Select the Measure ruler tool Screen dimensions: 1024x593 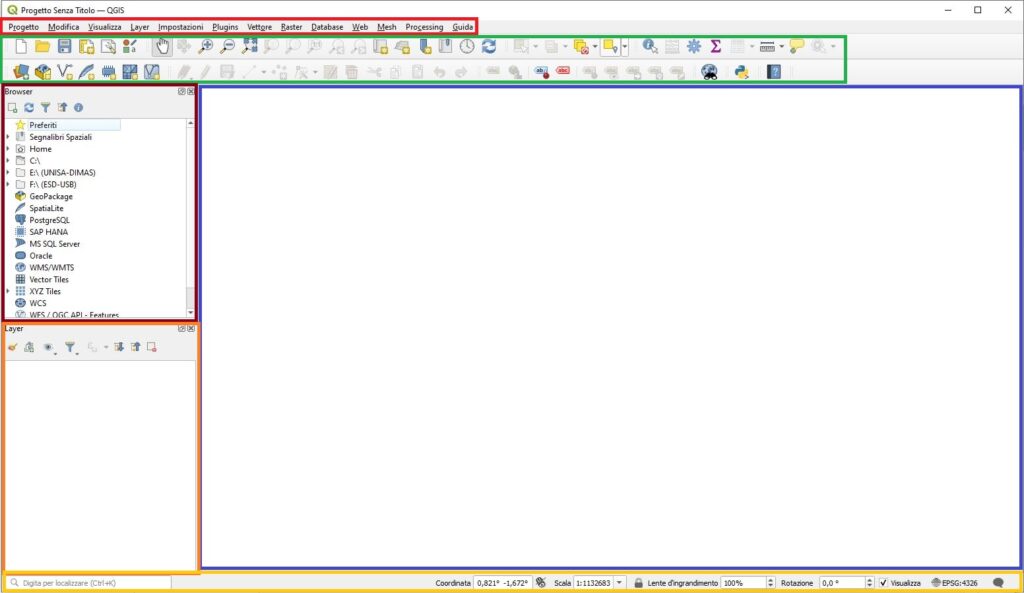coord(767,46)
